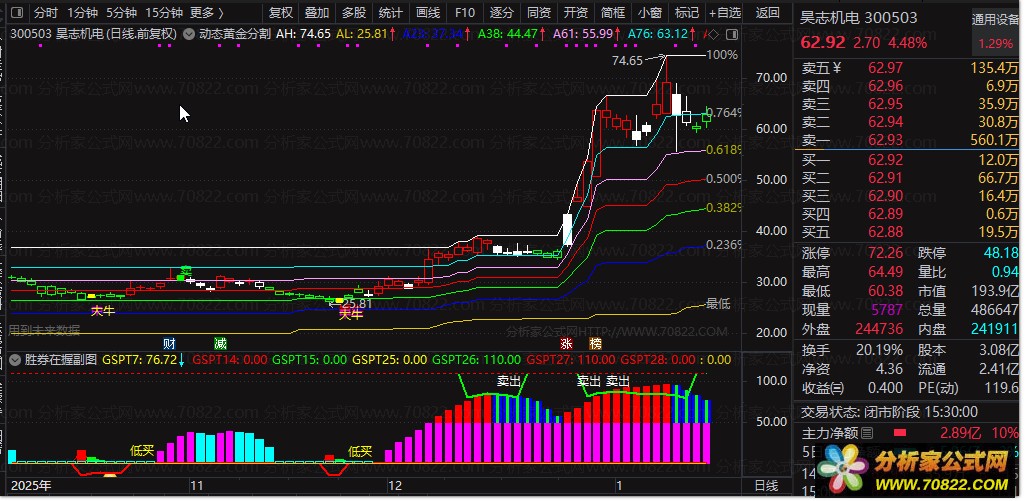Add stock via +自选 button
Screen dimensions: 1025x501
725,12
